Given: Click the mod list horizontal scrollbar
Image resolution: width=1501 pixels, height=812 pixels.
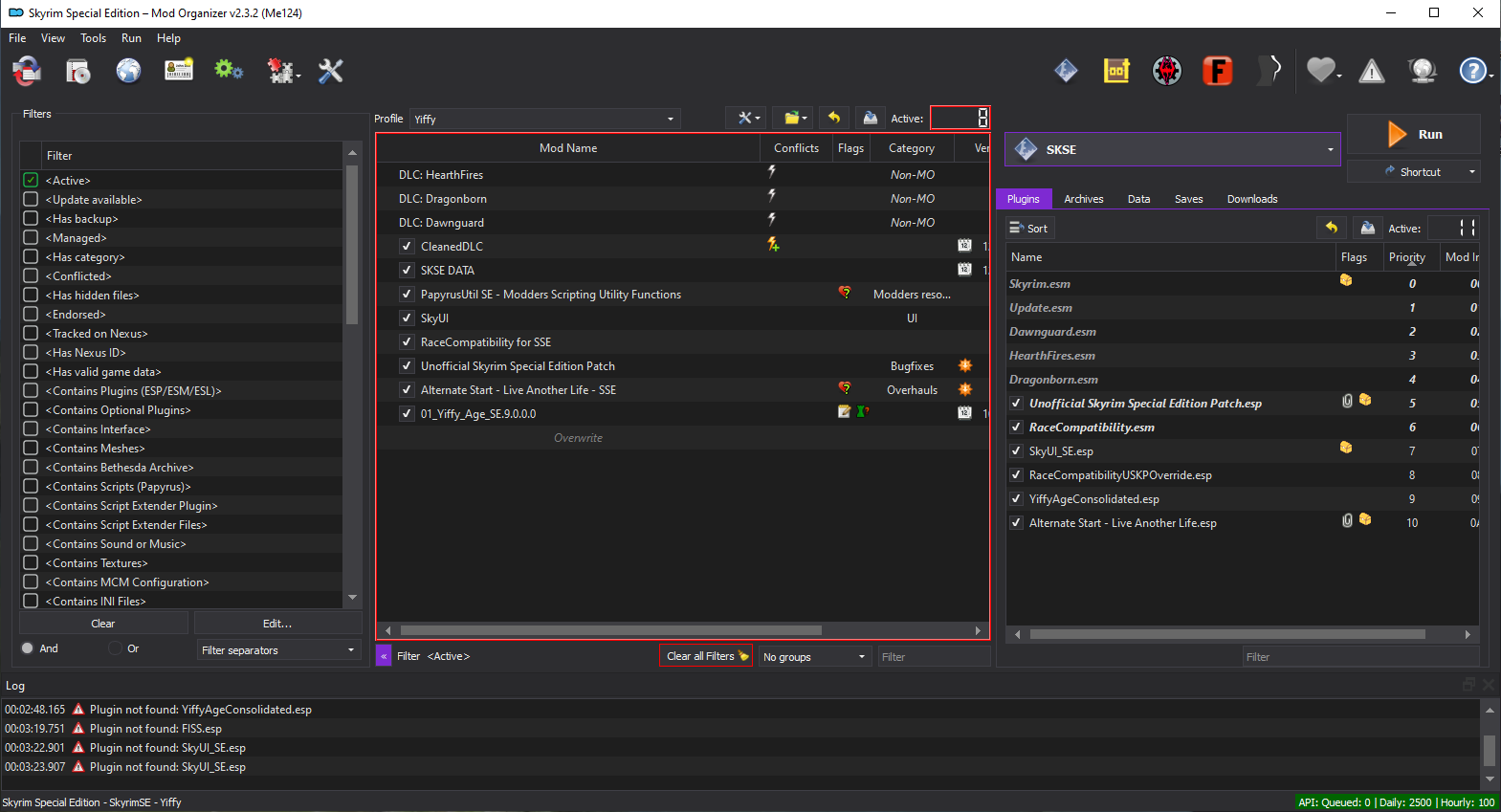Looking at the screenshot, I should pos(610,630).
